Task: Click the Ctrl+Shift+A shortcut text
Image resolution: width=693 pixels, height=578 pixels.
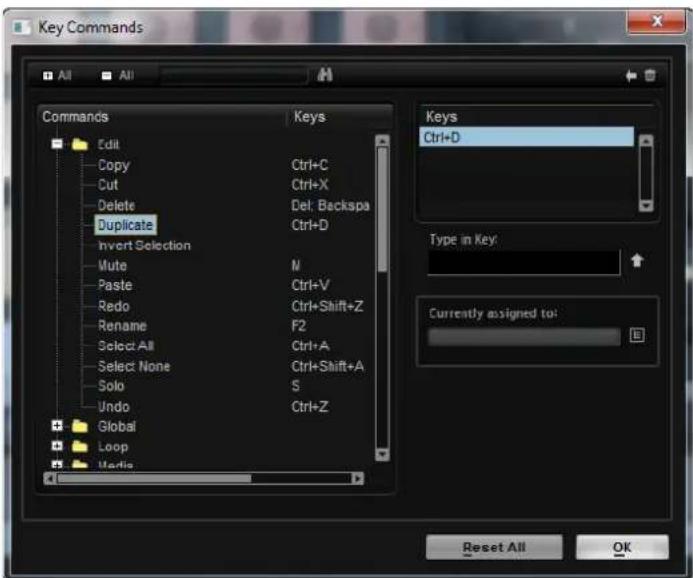Action: (x=327, y=366)
